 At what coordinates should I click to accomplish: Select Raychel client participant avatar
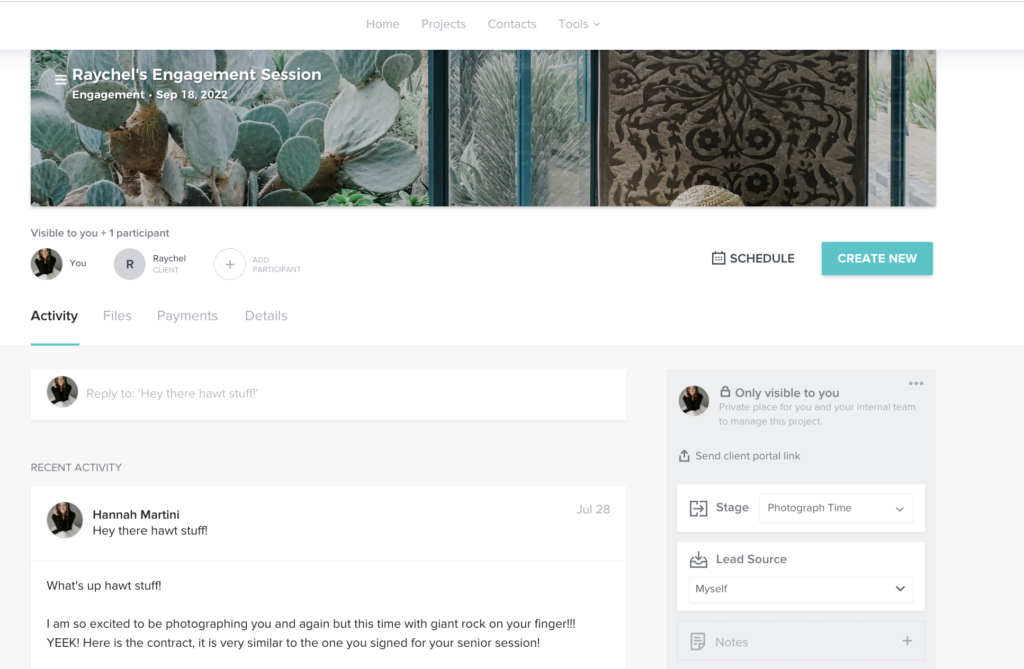pyautogui.click(x=130, y=265)
